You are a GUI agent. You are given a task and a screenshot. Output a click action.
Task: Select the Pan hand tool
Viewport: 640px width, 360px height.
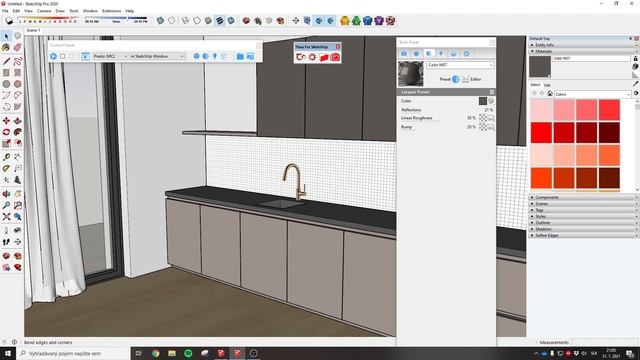[x=18, y=194]
